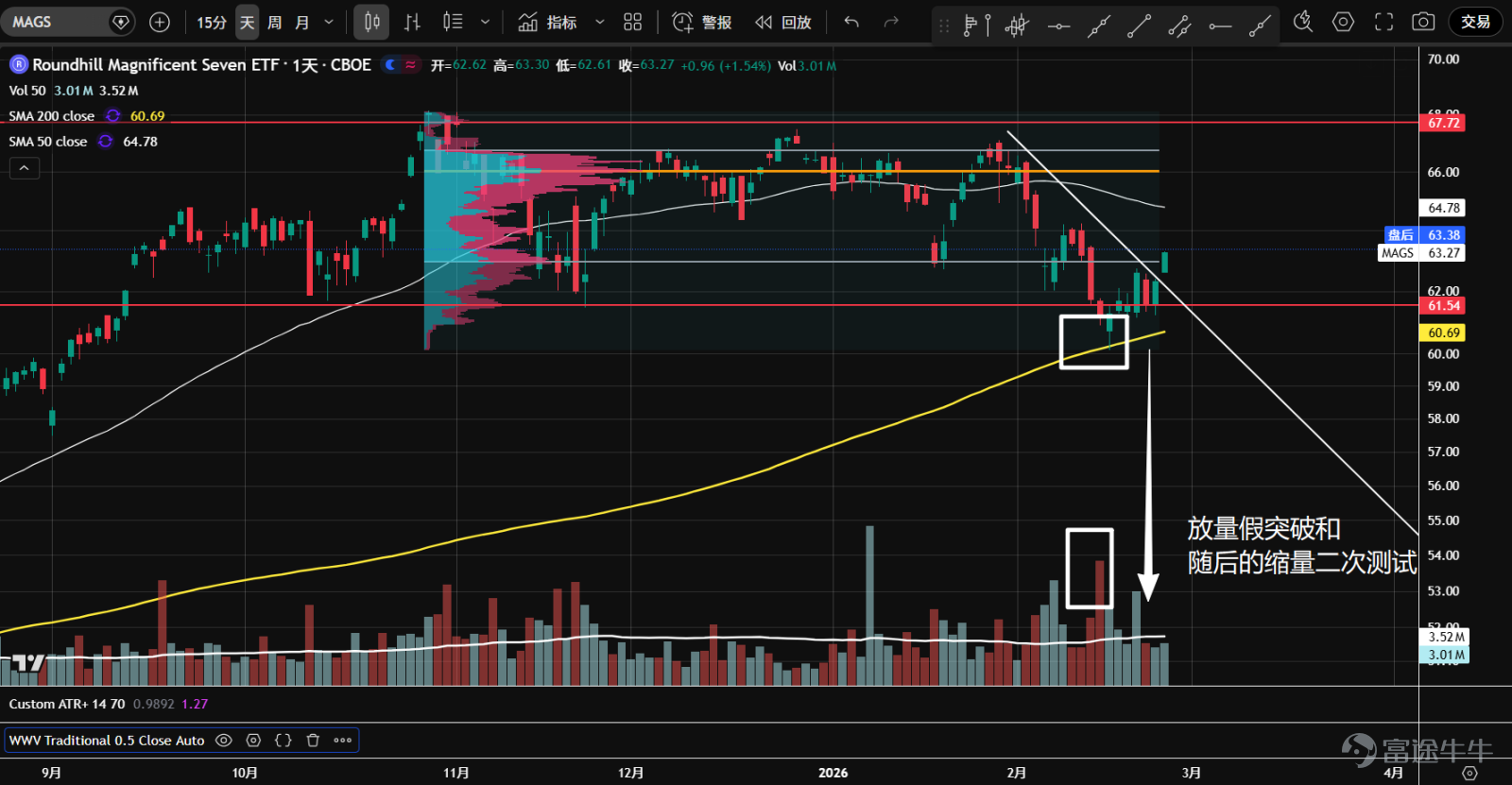The width and height of the screenshot is (1512, 785).
Task: Click the 61.54 red price label
Action: coord(1443,305)
